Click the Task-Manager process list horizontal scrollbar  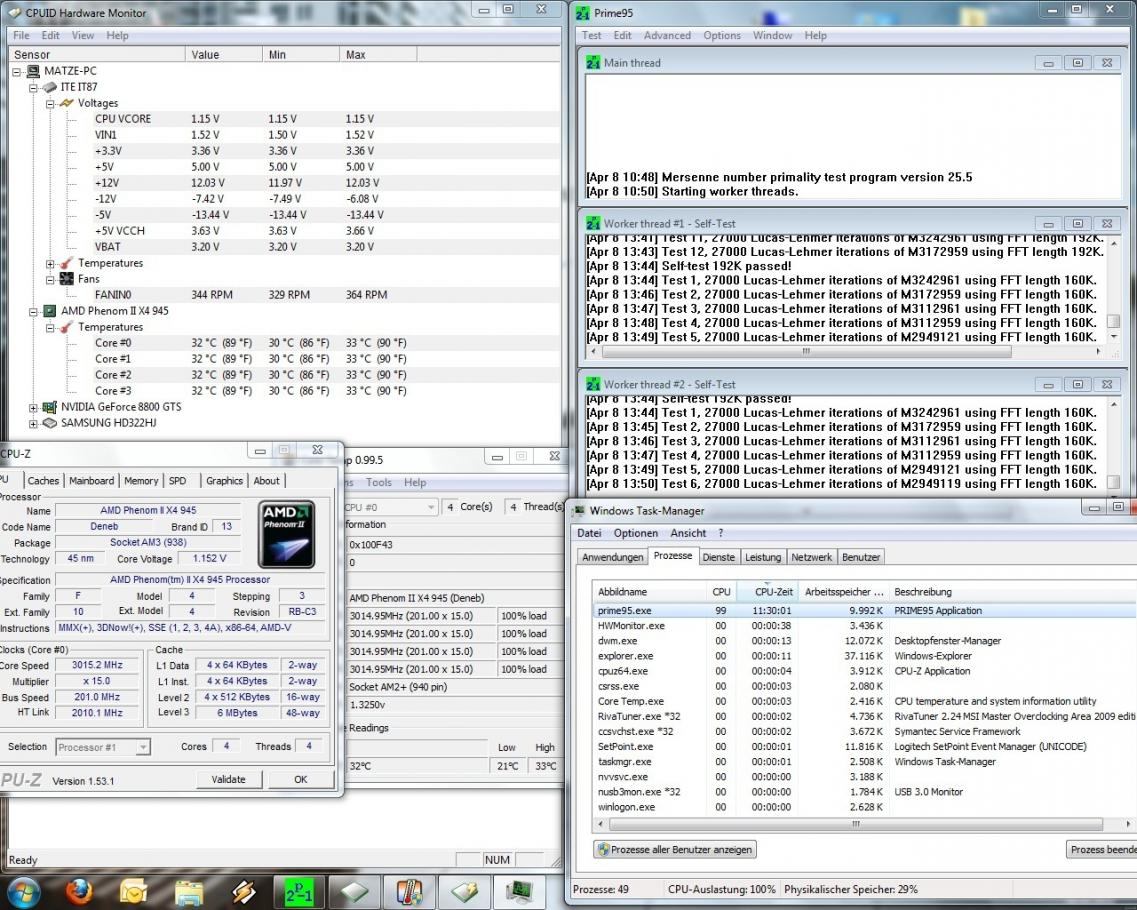point(856,824)
